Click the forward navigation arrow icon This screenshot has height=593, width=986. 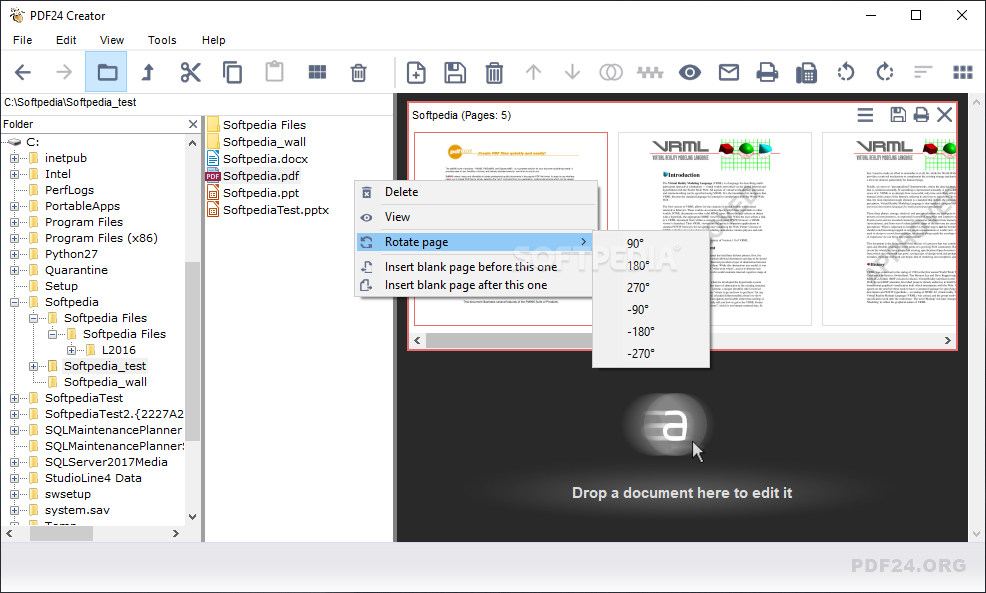coord(64,73)
